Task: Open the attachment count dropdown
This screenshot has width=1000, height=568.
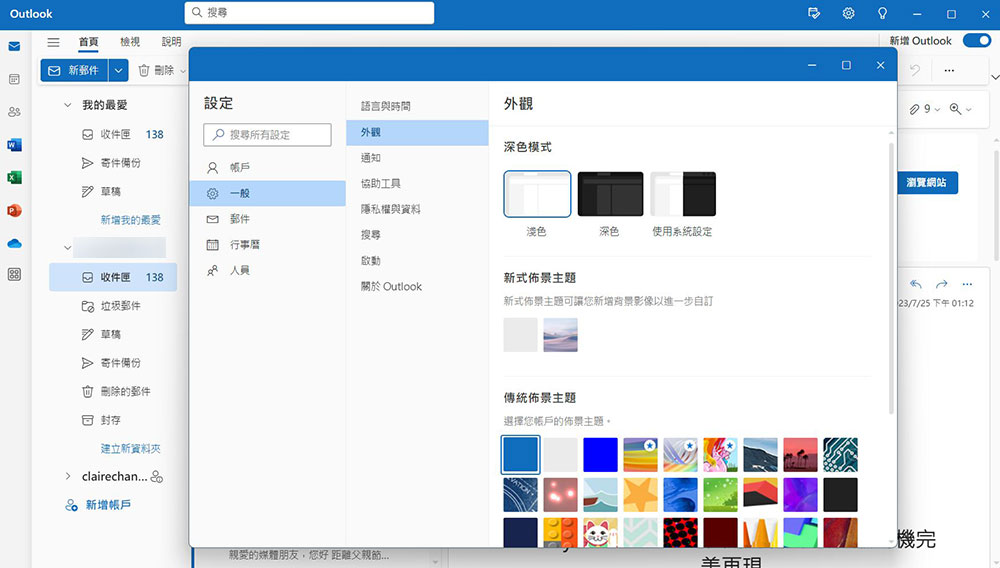Action: [938, 110]
